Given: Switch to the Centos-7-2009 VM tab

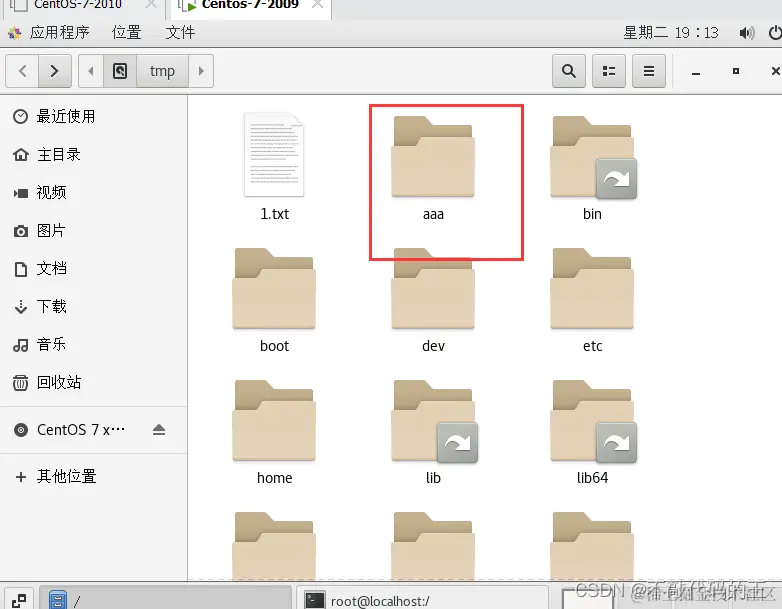Looking at the screenshot, I should 249,5.
